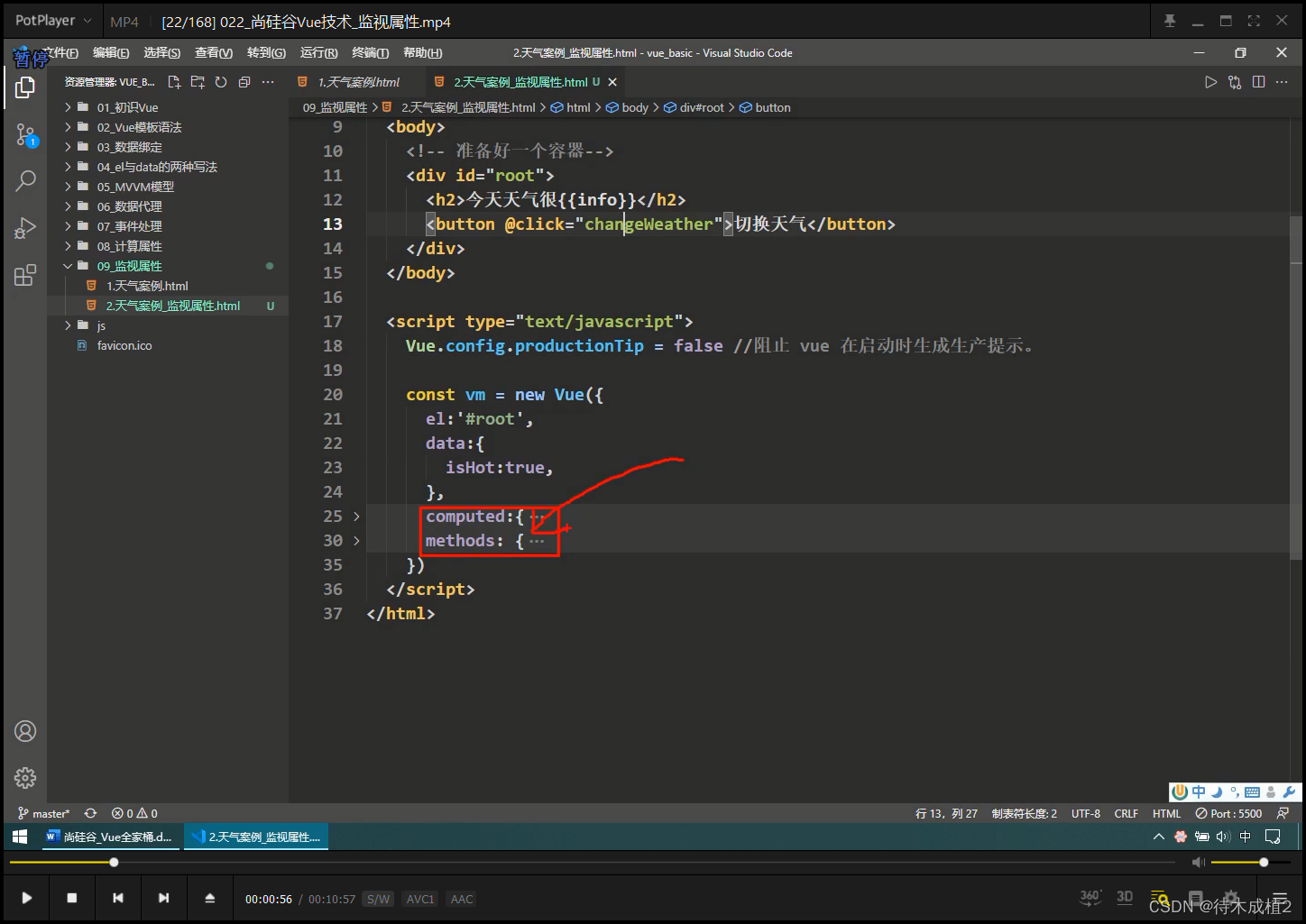Open the 文件(F) menu

point(60,53)
